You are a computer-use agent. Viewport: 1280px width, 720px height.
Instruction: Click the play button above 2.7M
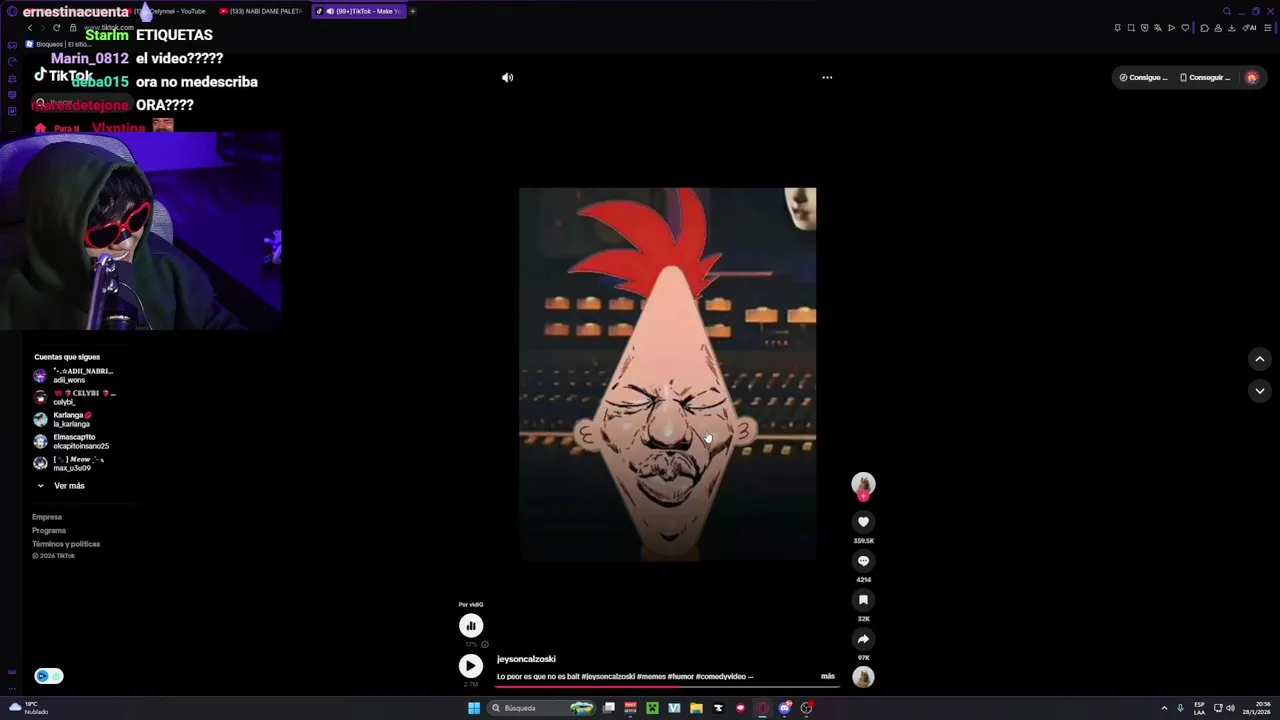coord(471,666)
